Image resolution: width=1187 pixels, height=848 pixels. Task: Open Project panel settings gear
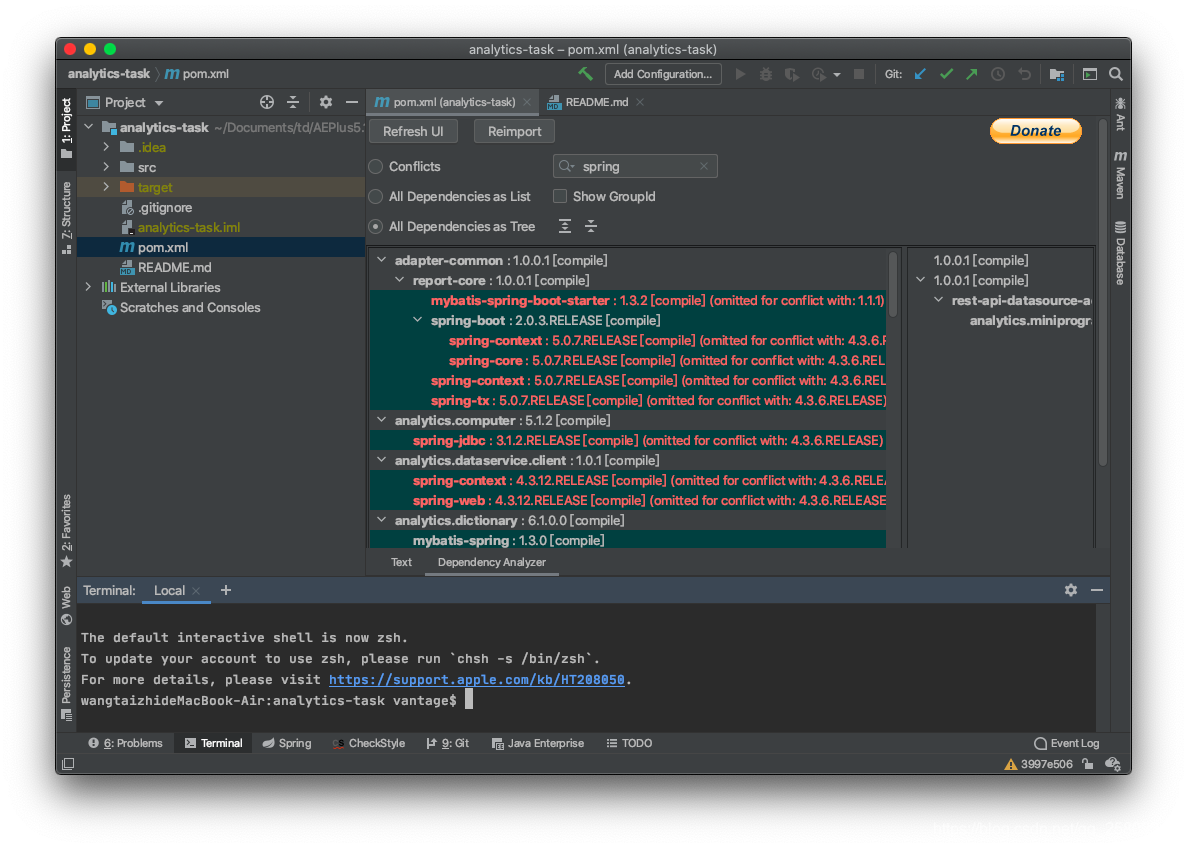pyautogui.click(x=326, y=102)
